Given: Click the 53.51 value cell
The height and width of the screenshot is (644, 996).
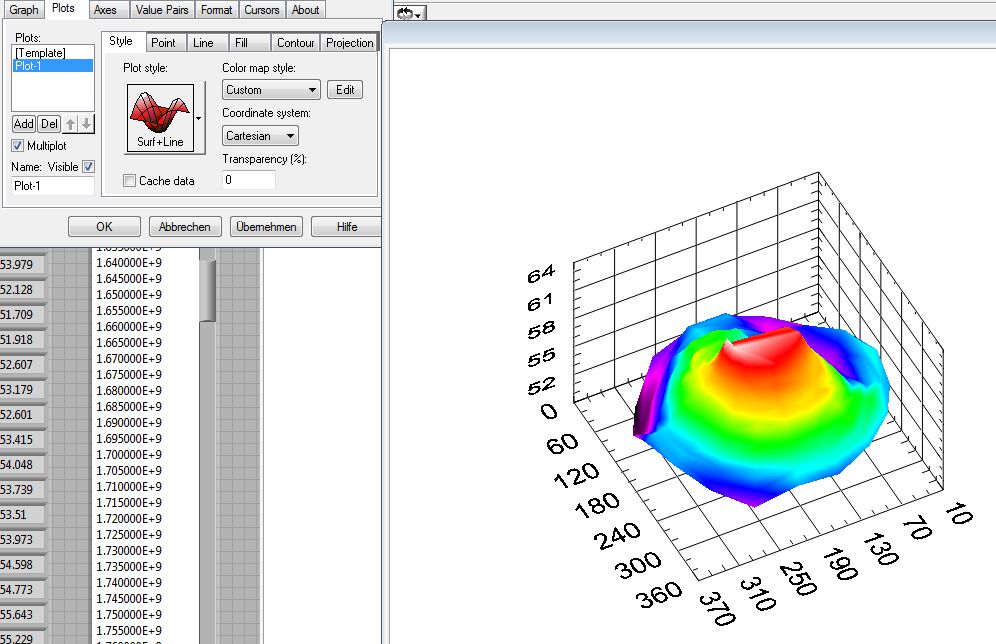Looking at the screenshot, I should [x=22, y=514].
